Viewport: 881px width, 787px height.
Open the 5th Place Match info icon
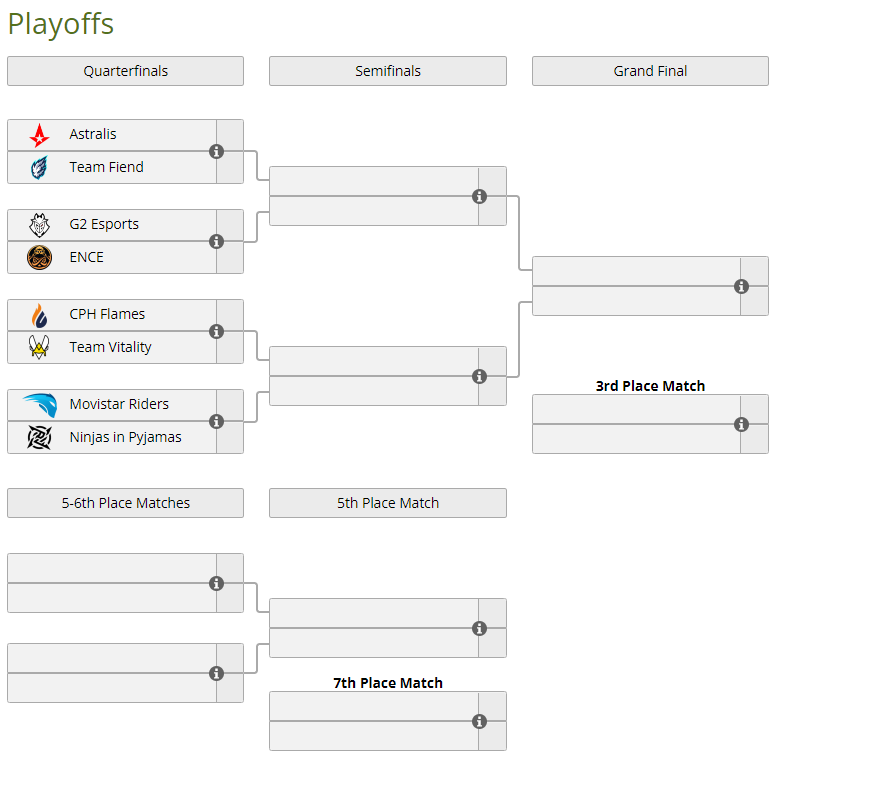[479, 628]
